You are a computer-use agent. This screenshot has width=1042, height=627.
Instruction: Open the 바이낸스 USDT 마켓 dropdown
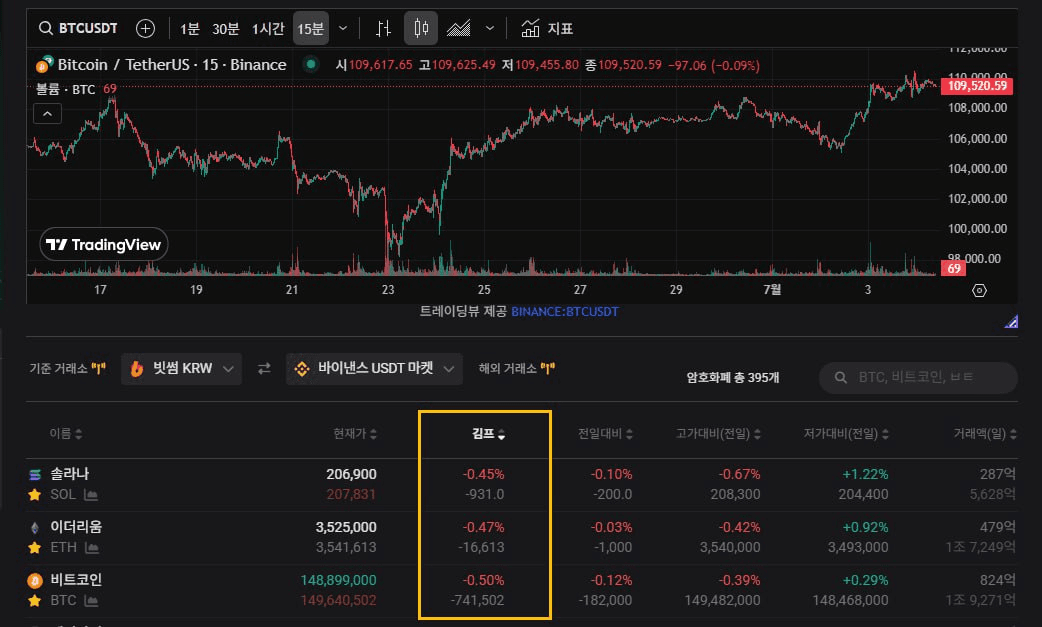click(374, 369)
